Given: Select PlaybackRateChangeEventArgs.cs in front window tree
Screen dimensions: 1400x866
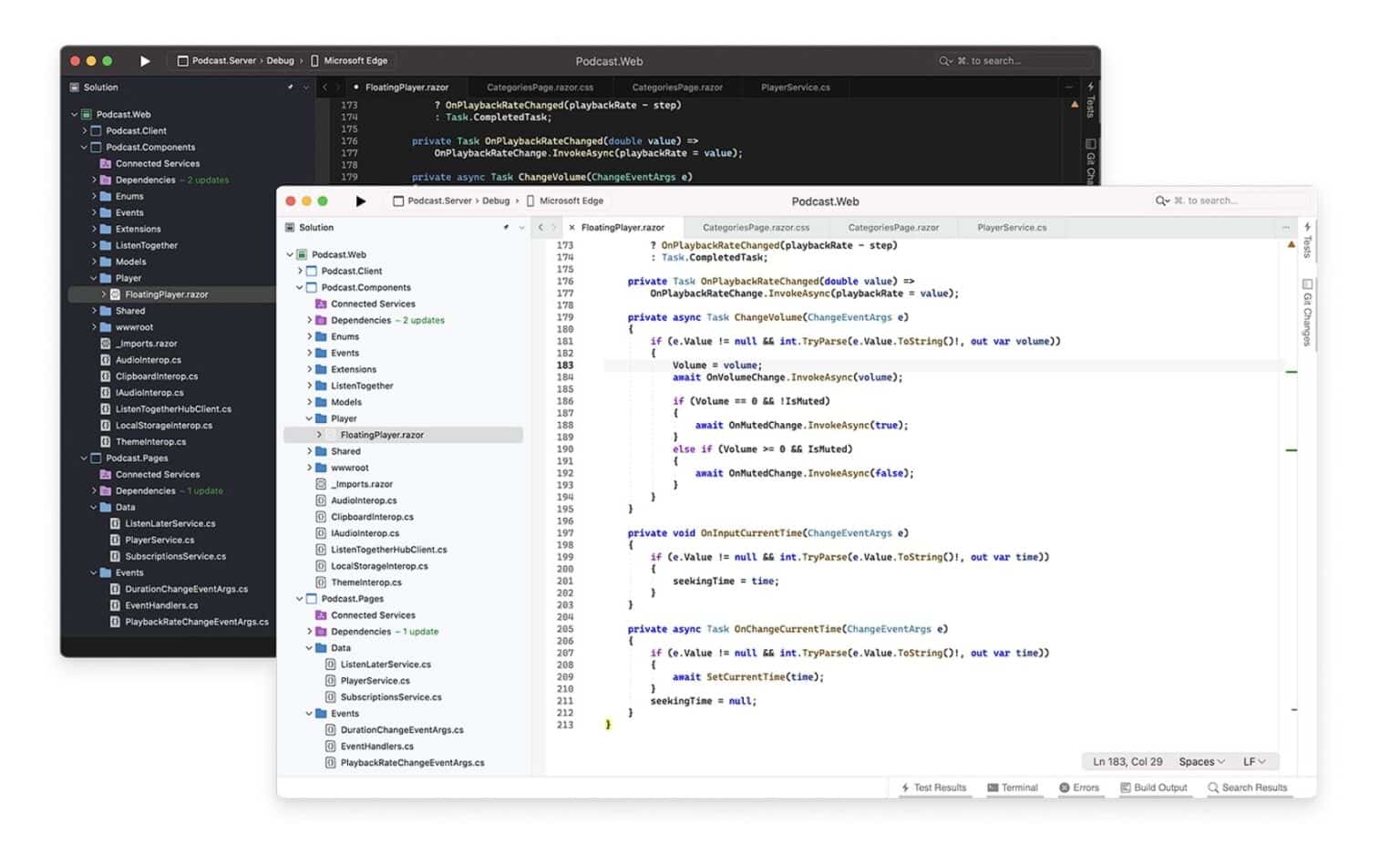Looking at the screenshot, I should [412, 764].
